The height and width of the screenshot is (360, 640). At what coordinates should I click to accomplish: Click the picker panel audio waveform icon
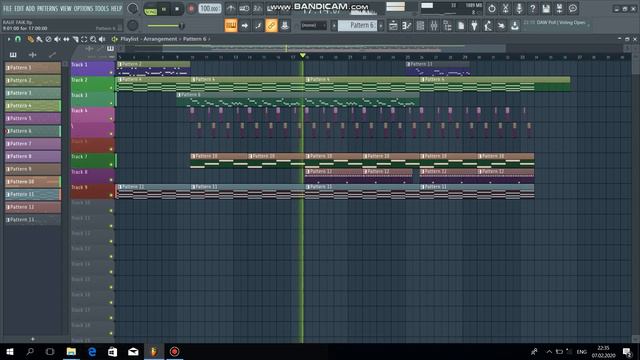(x=33, y=55)
